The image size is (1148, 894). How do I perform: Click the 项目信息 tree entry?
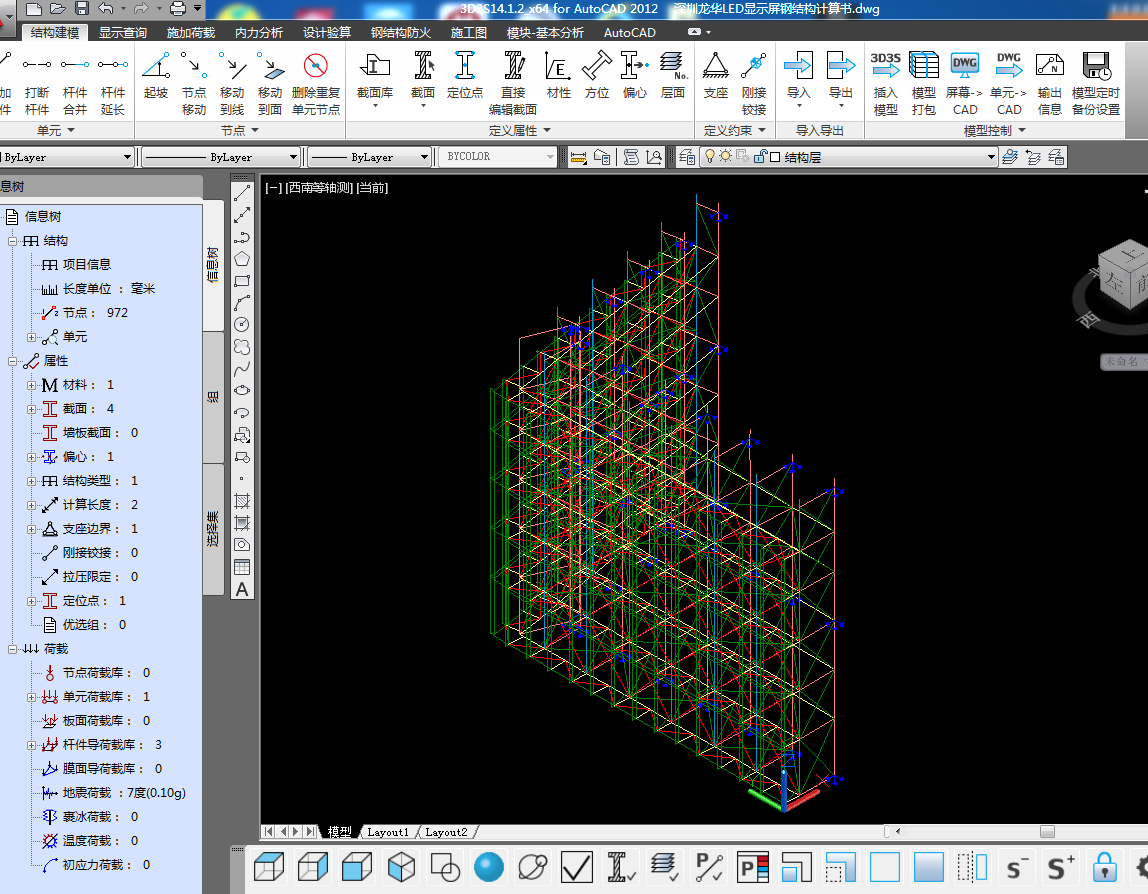[86, 265]
